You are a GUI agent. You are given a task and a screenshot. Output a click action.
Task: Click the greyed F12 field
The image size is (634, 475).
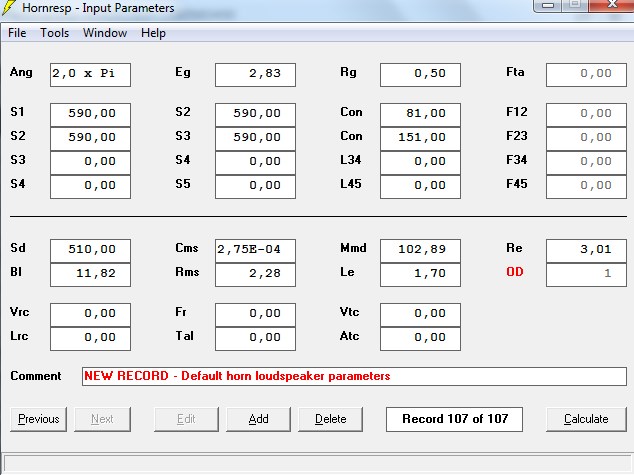pos(586,114)
